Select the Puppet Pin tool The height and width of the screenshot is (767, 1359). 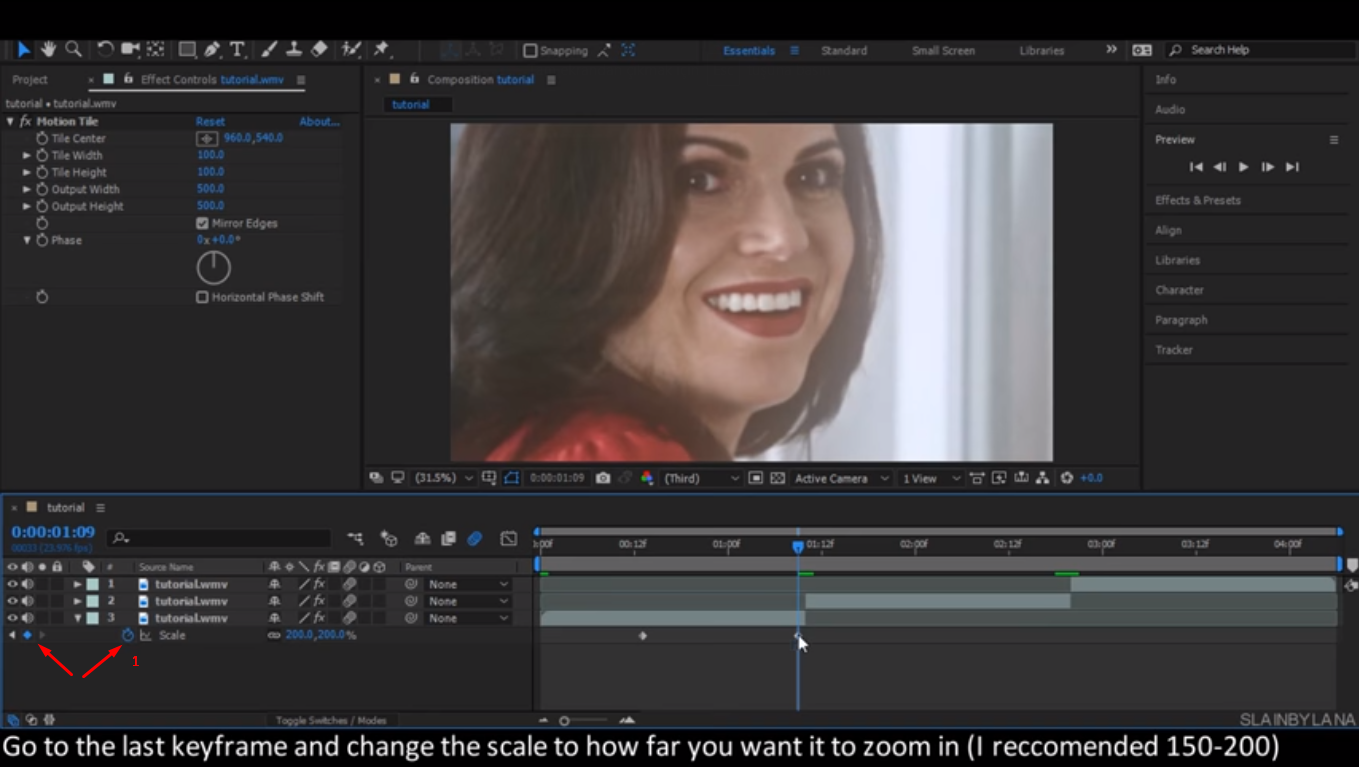pyautogui.click(x=381, y=49)
